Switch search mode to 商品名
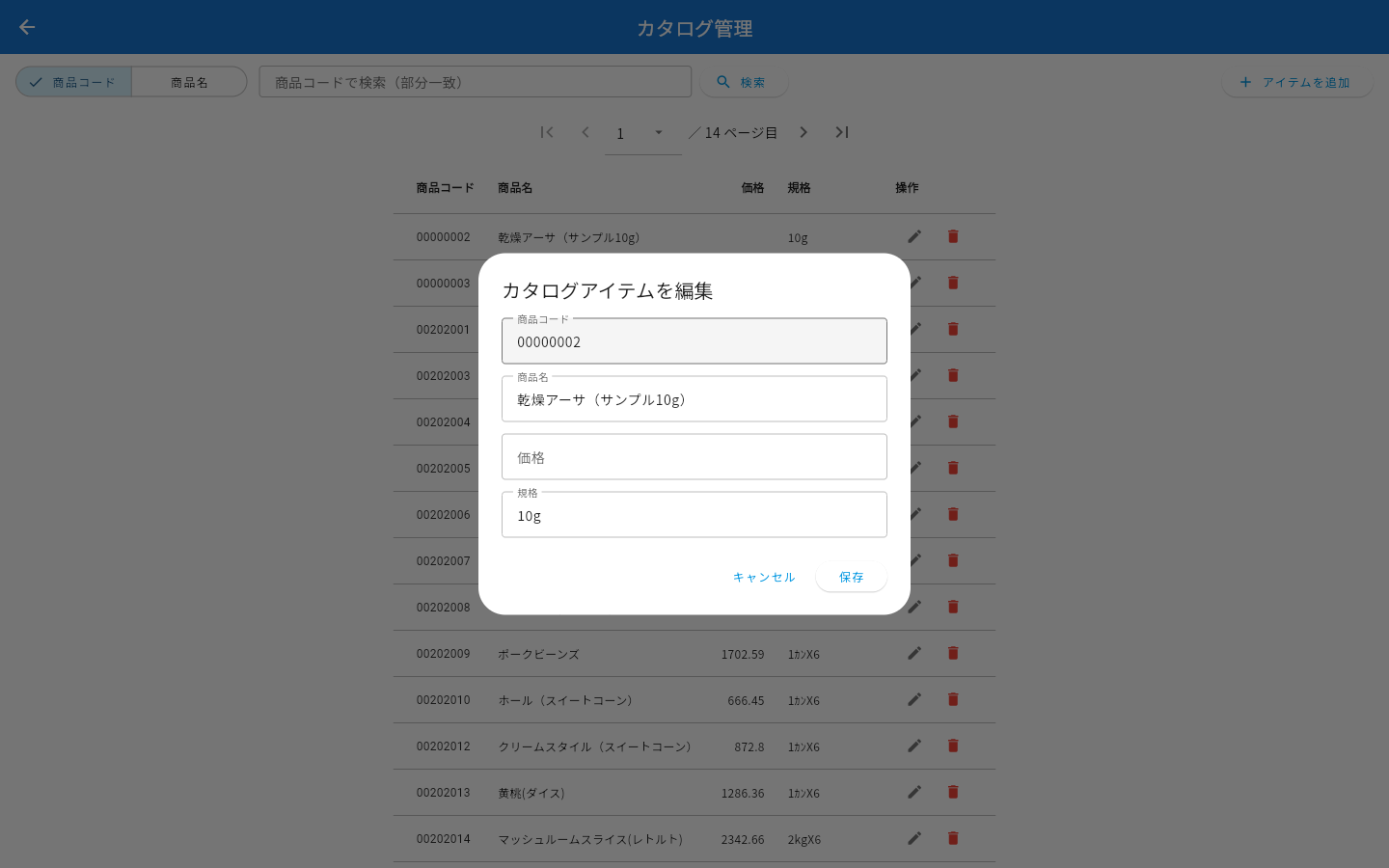The width and height of the screenshot is (1389, 868). point(189,82)
